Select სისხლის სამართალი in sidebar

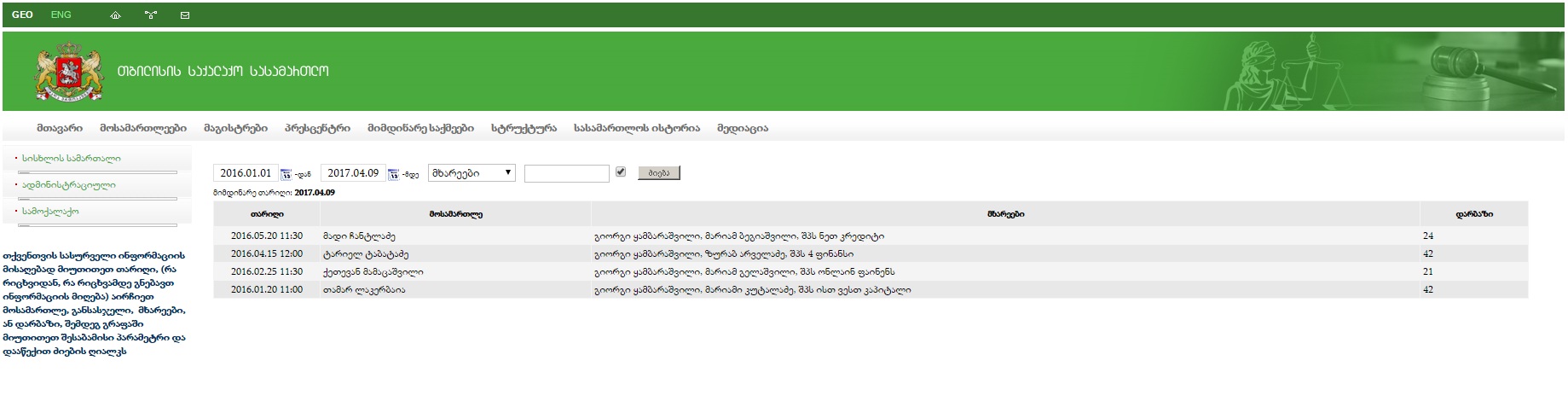point(72,159)
